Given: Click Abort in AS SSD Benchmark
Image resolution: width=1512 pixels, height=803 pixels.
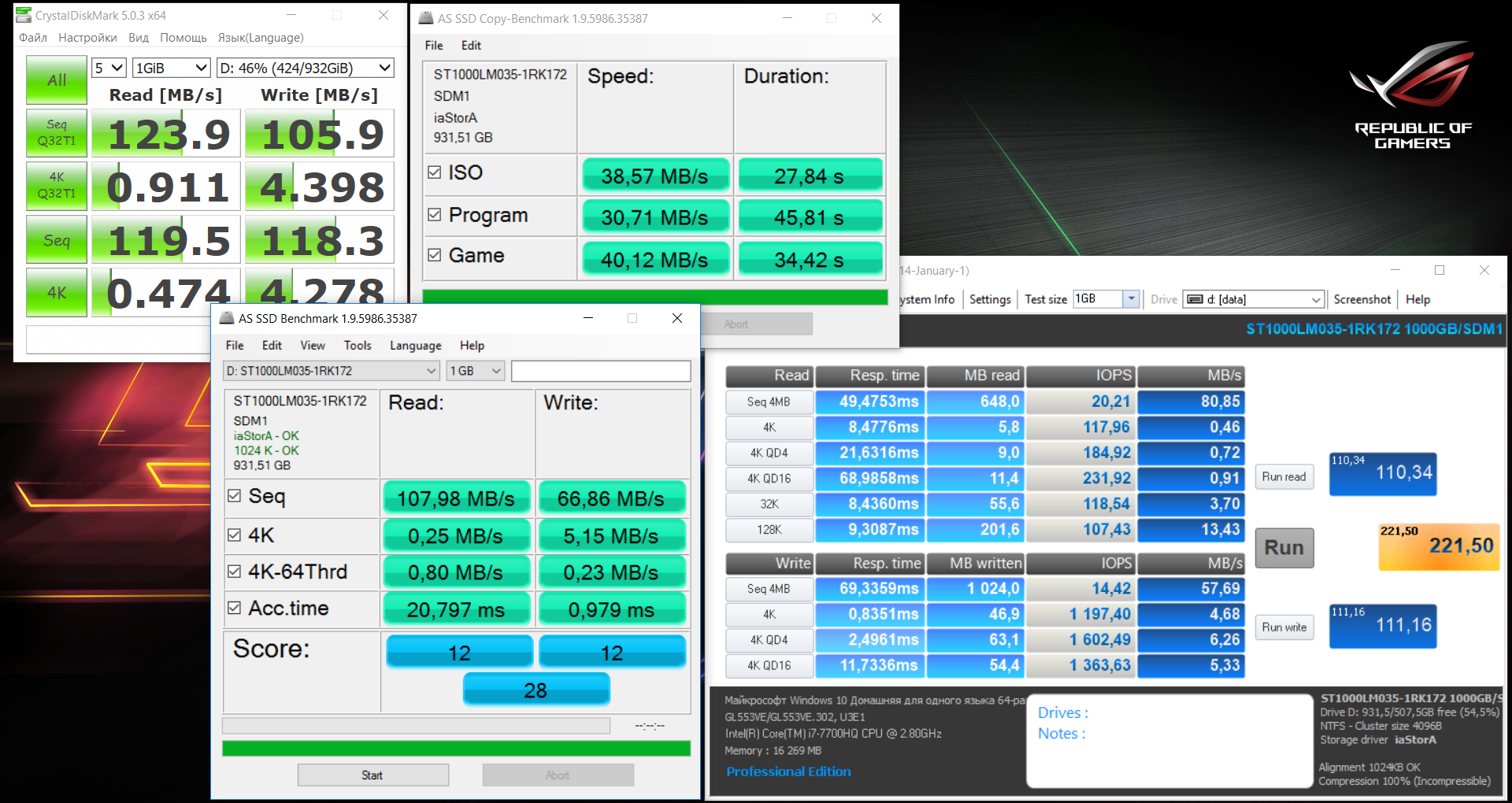Looking at the screenshot, I should (x=558, y=775).
